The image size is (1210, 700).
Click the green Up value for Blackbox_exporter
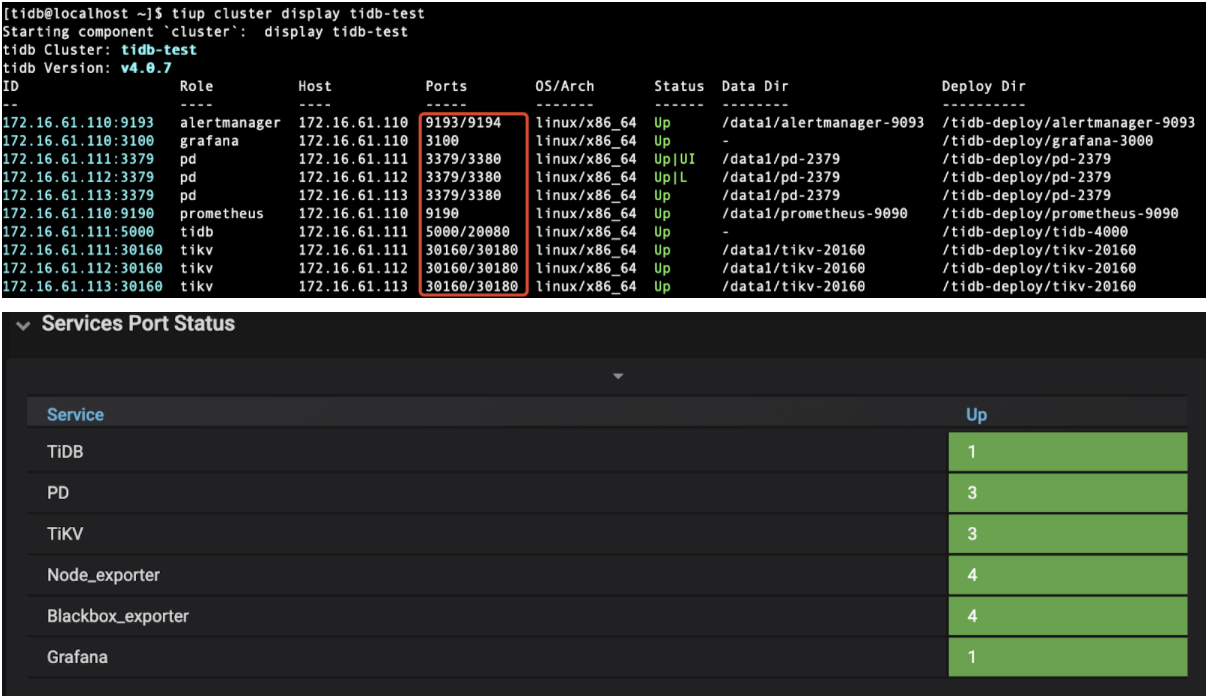(x=1068, y=616)
